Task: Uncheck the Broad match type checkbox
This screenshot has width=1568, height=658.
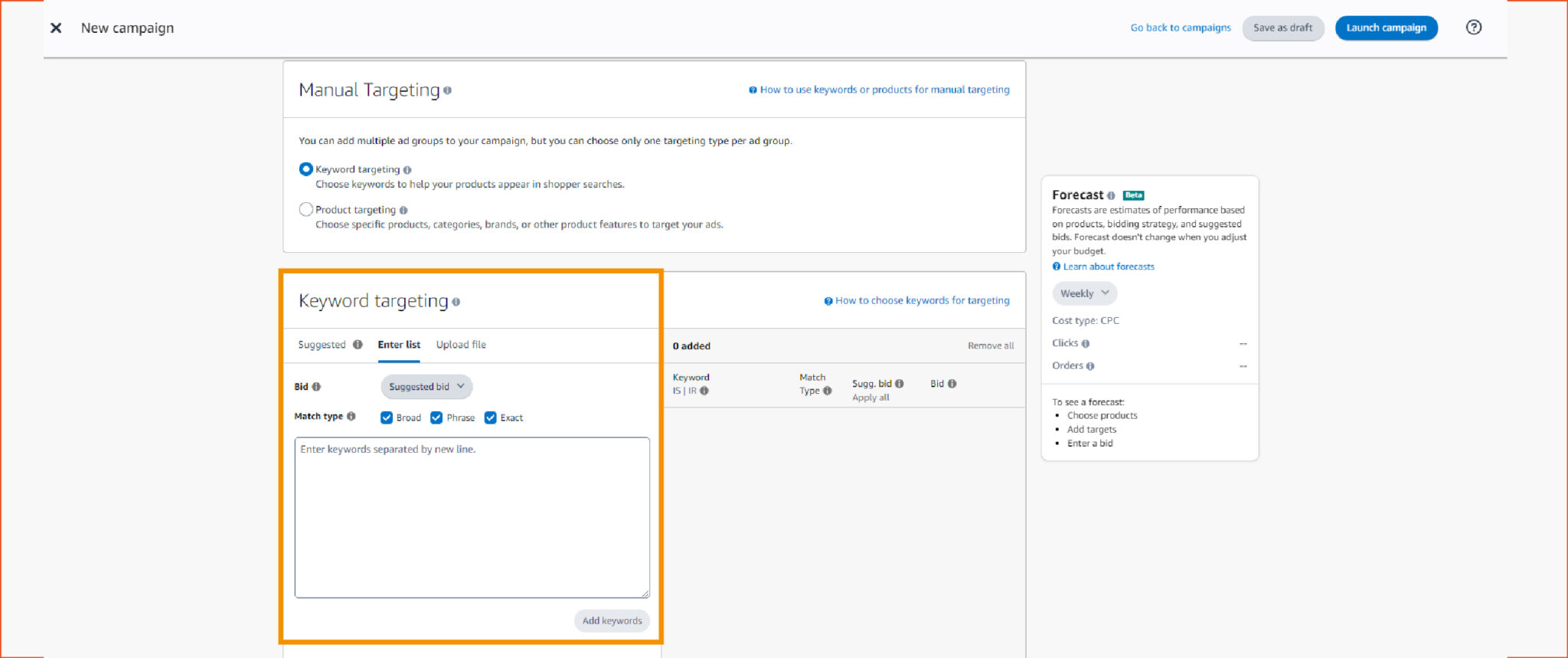Action: (387, 417)
